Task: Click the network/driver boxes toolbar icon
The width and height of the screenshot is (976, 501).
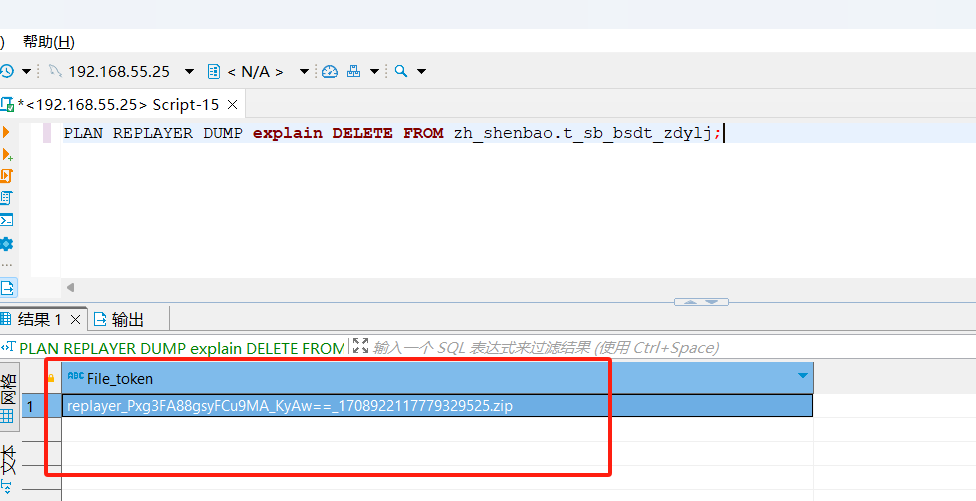Action: [354, 71]
